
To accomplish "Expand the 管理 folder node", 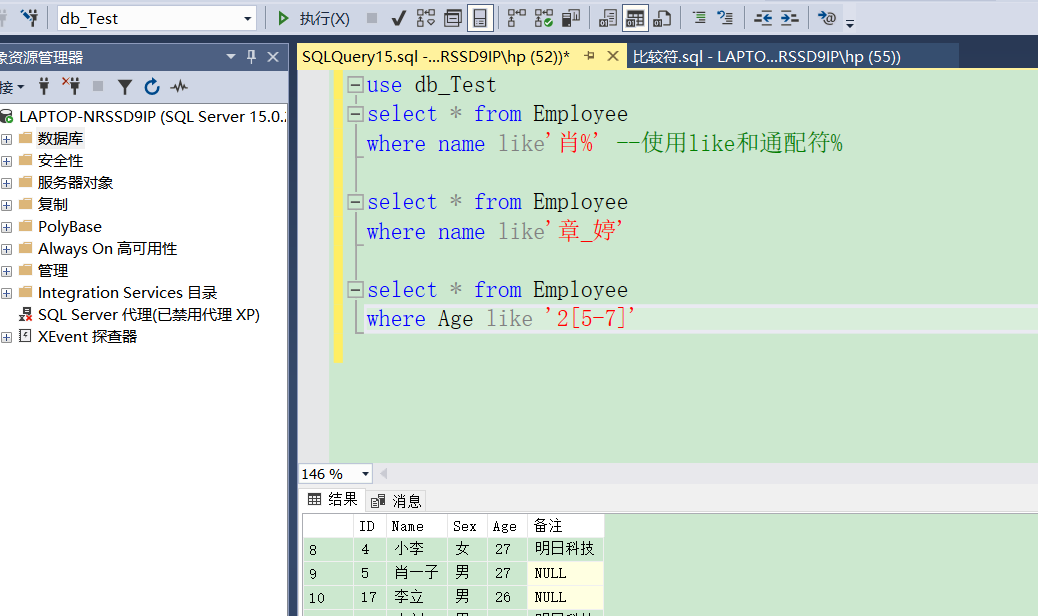I will click(7, 271).
